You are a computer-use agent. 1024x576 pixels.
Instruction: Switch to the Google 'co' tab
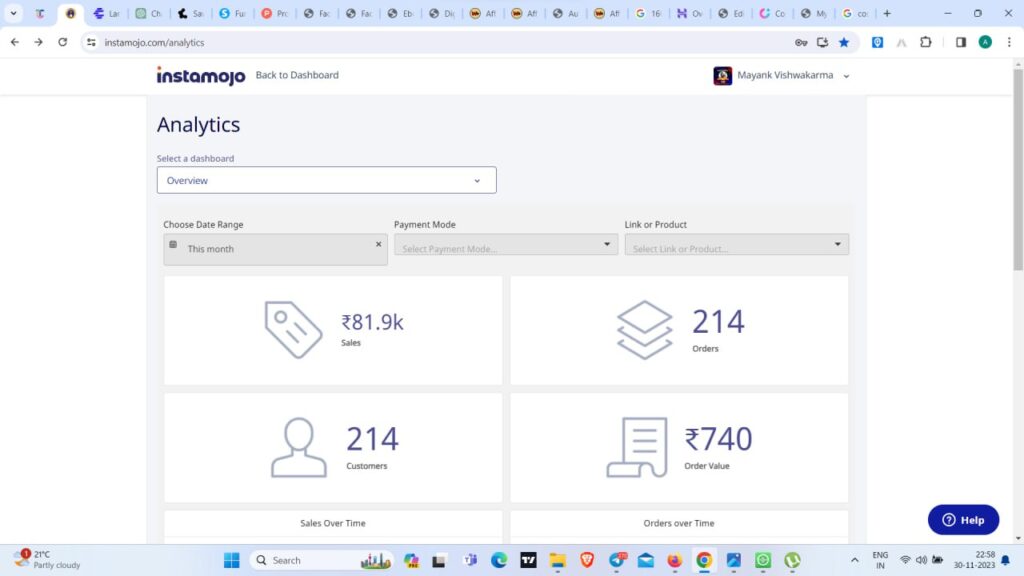click(855, 14)
